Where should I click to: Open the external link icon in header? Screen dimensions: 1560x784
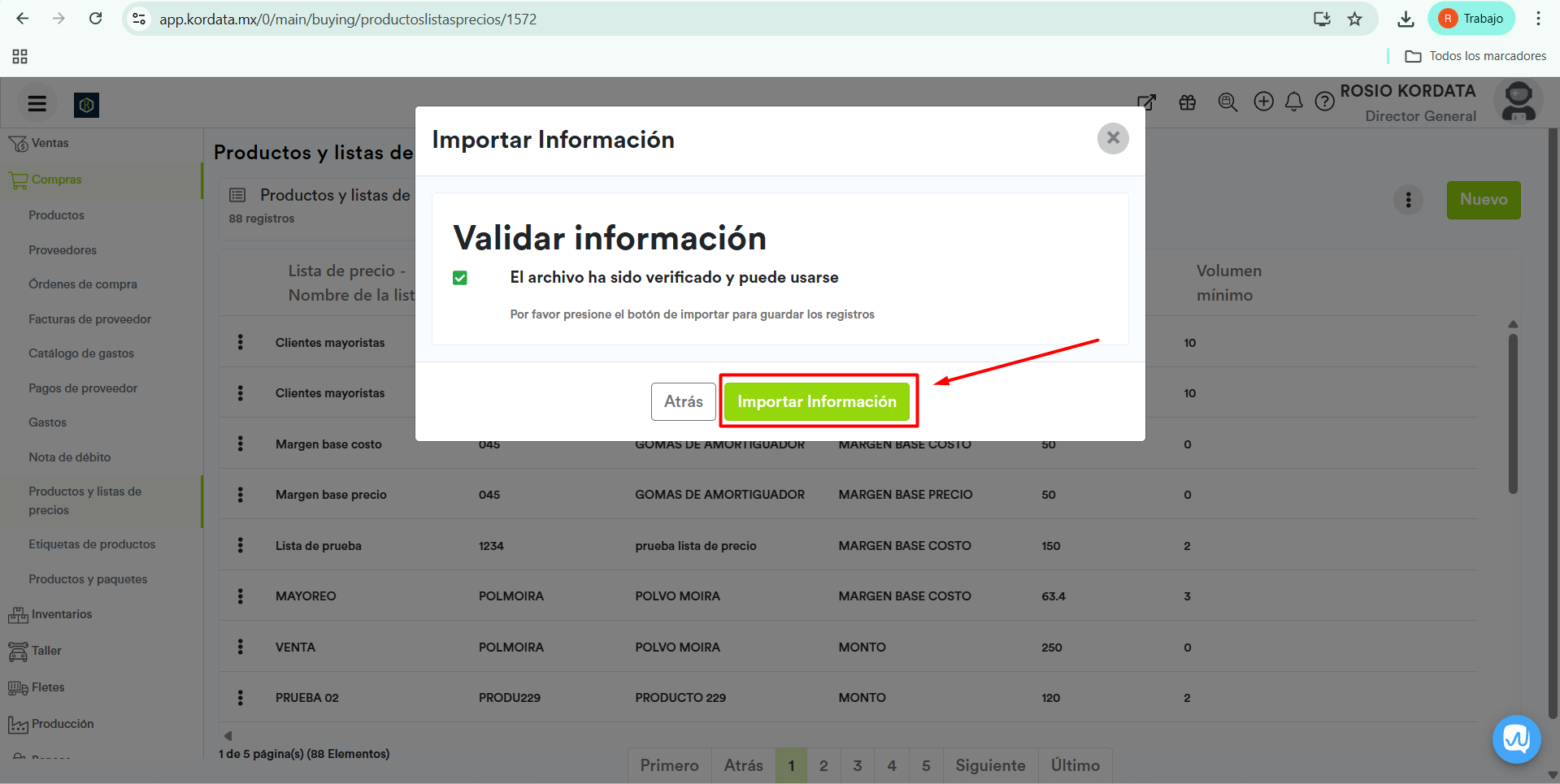[1146, 102]
